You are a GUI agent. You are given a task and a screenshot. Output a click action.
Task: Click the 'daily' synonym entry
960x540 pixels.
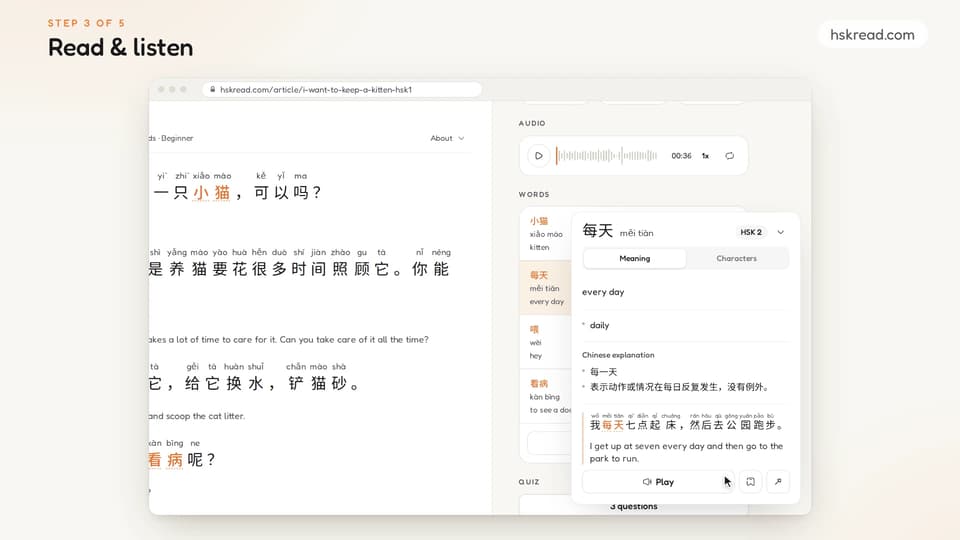(599, 325)
